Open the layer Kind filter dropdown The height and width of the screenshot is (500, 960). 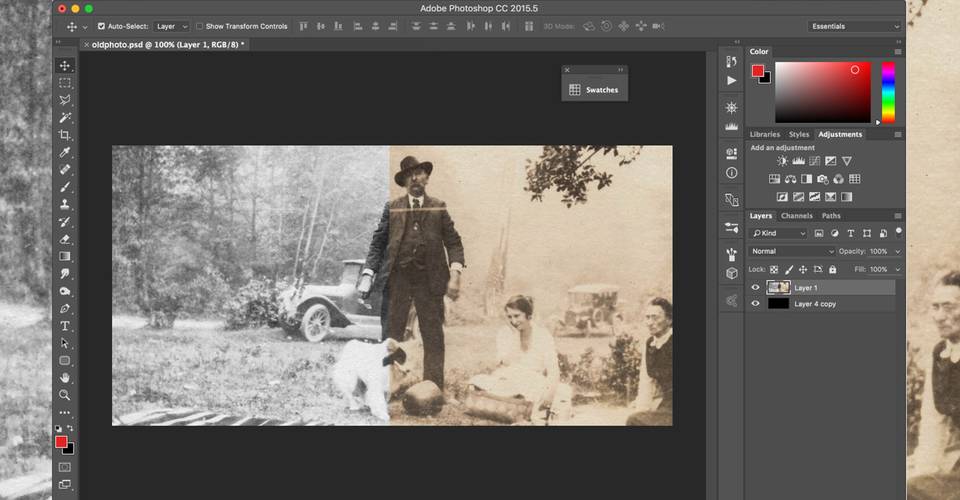[x=778, y=233]
